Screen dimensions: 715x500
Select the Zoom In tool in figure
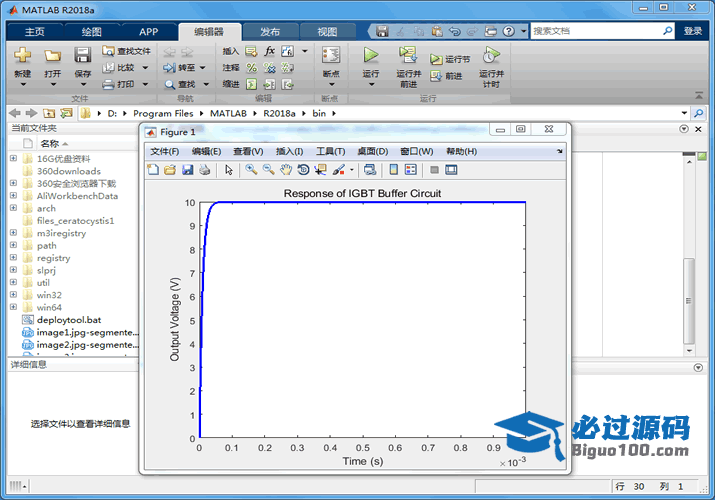251,170
